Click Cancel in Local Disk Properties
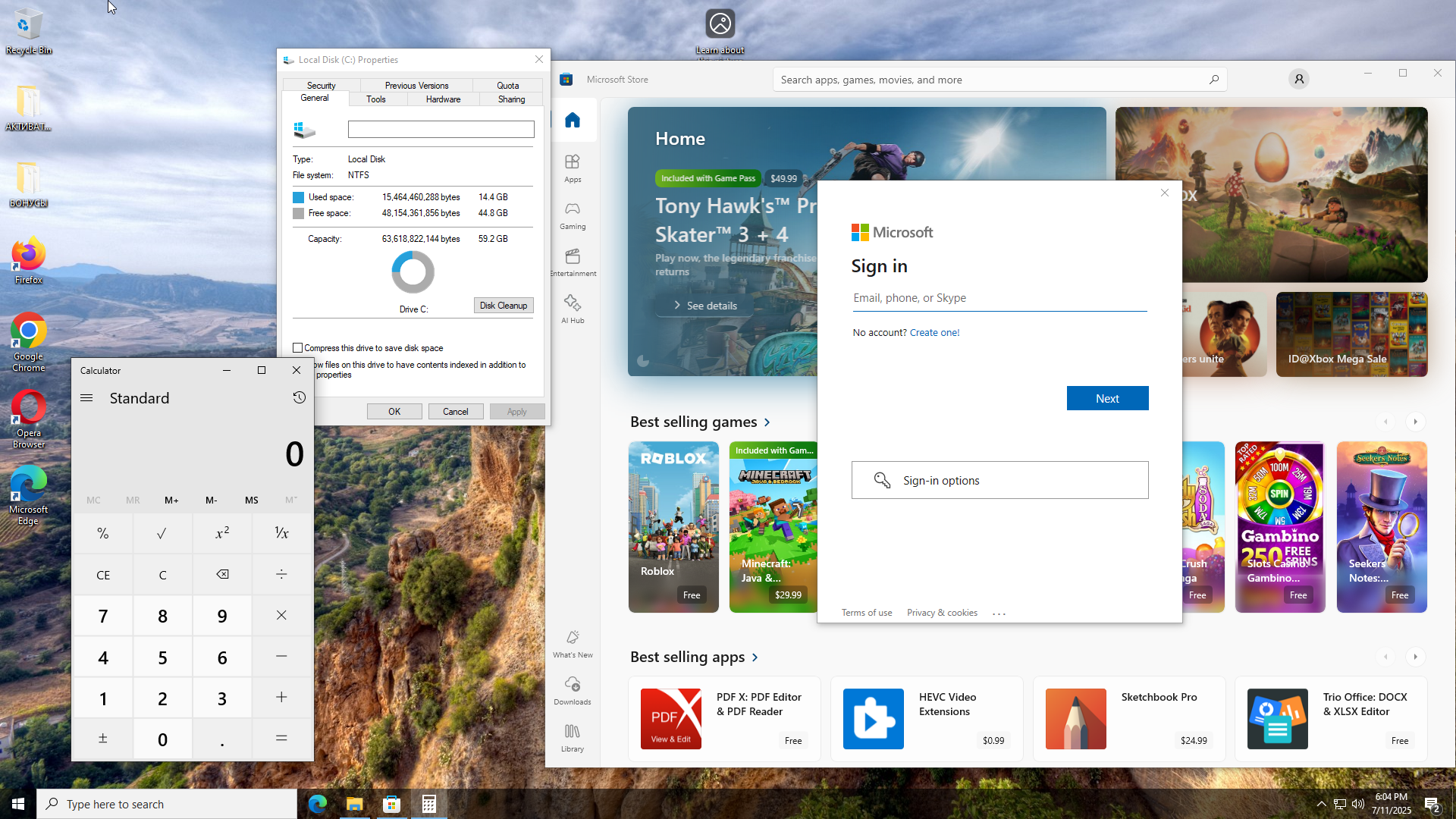This screenshot has width=1456, height=819. coord(456,412)
